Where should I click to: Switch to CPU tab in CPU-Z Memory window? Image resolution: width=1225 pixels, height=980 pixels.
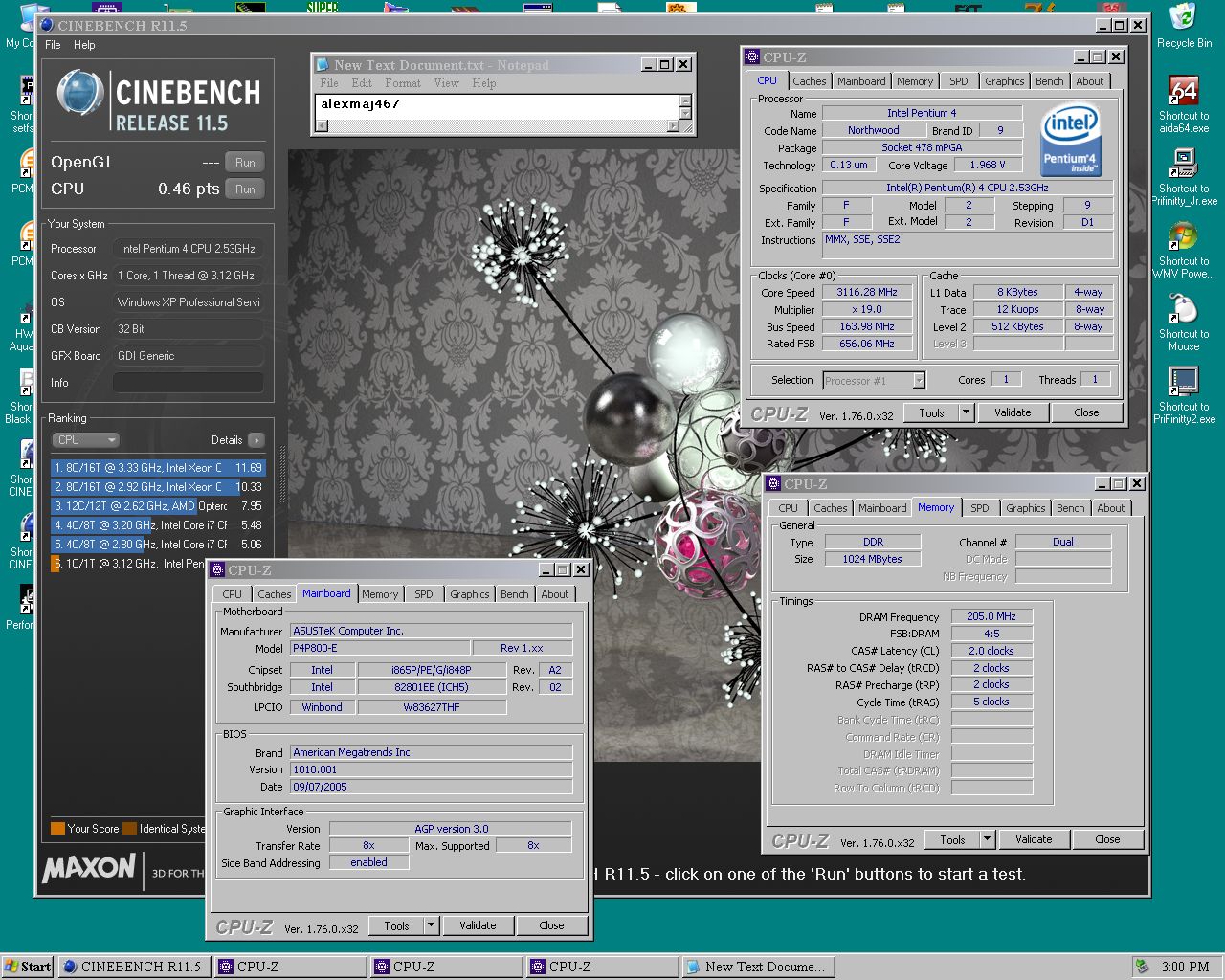pos(788,508)
